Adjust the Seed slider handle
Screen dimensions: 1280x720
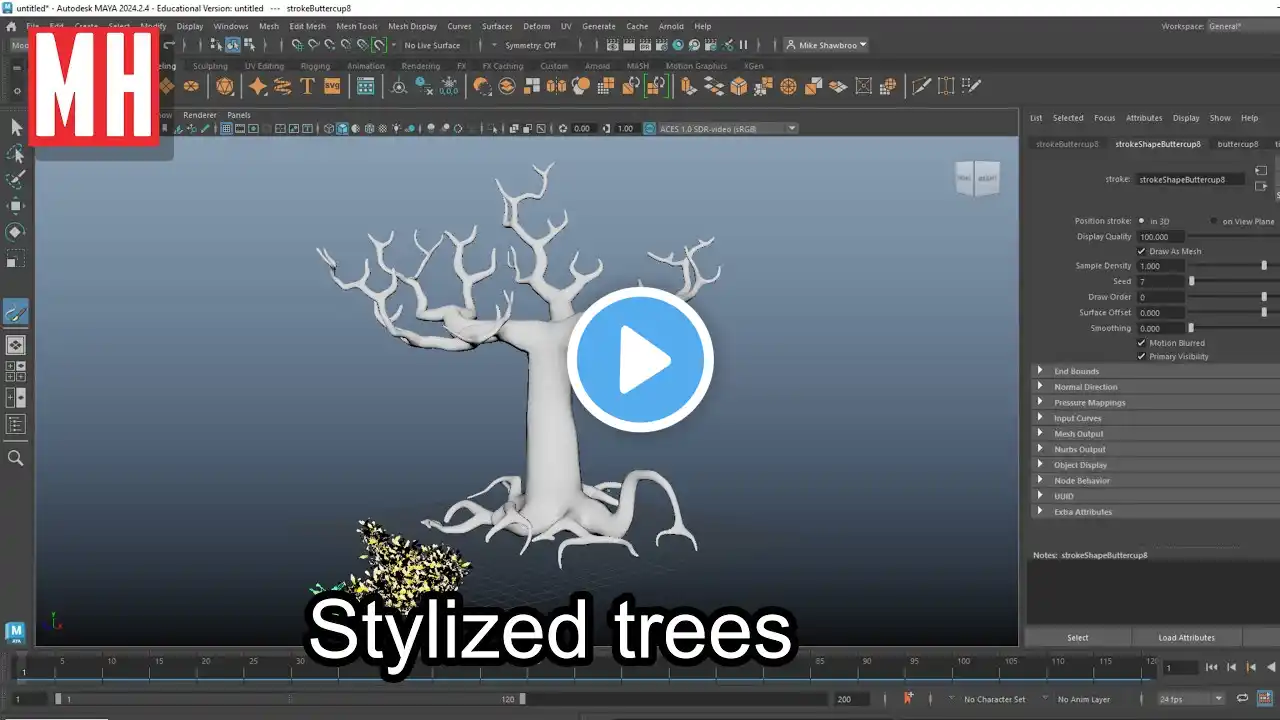tap(1191, 282)
